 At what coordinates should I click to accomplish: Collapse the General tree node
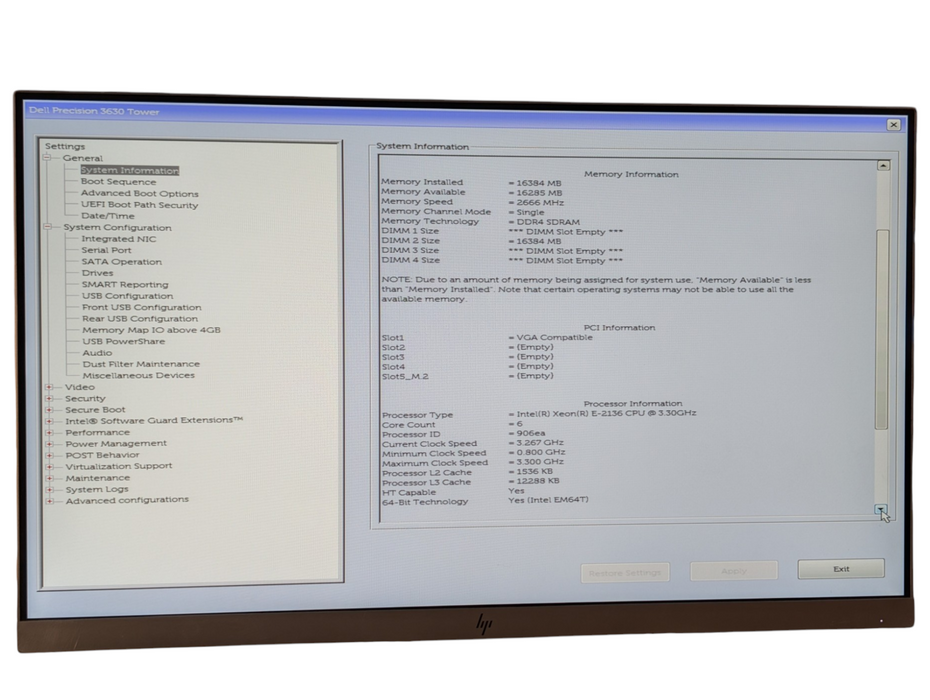tap(47, 158)
